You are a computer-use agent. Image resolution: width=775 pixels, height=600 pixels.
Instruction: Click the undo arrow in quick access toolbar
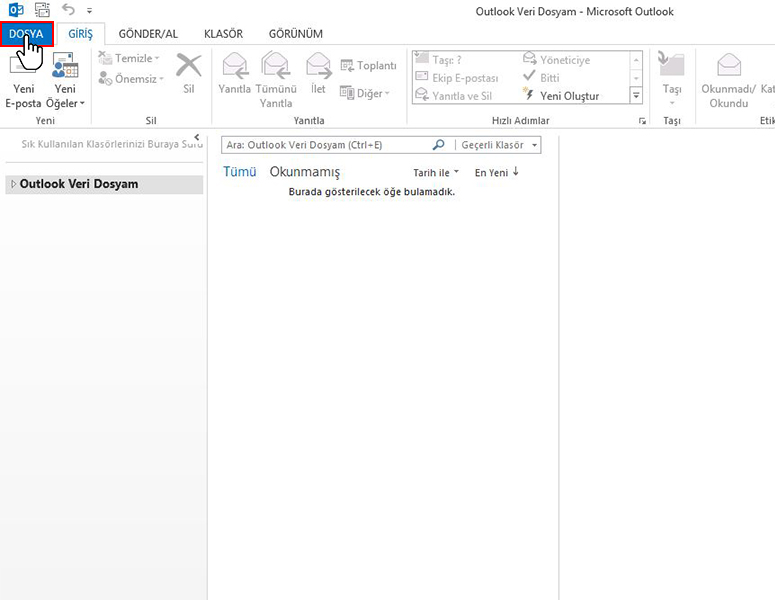tap(68, 11)
